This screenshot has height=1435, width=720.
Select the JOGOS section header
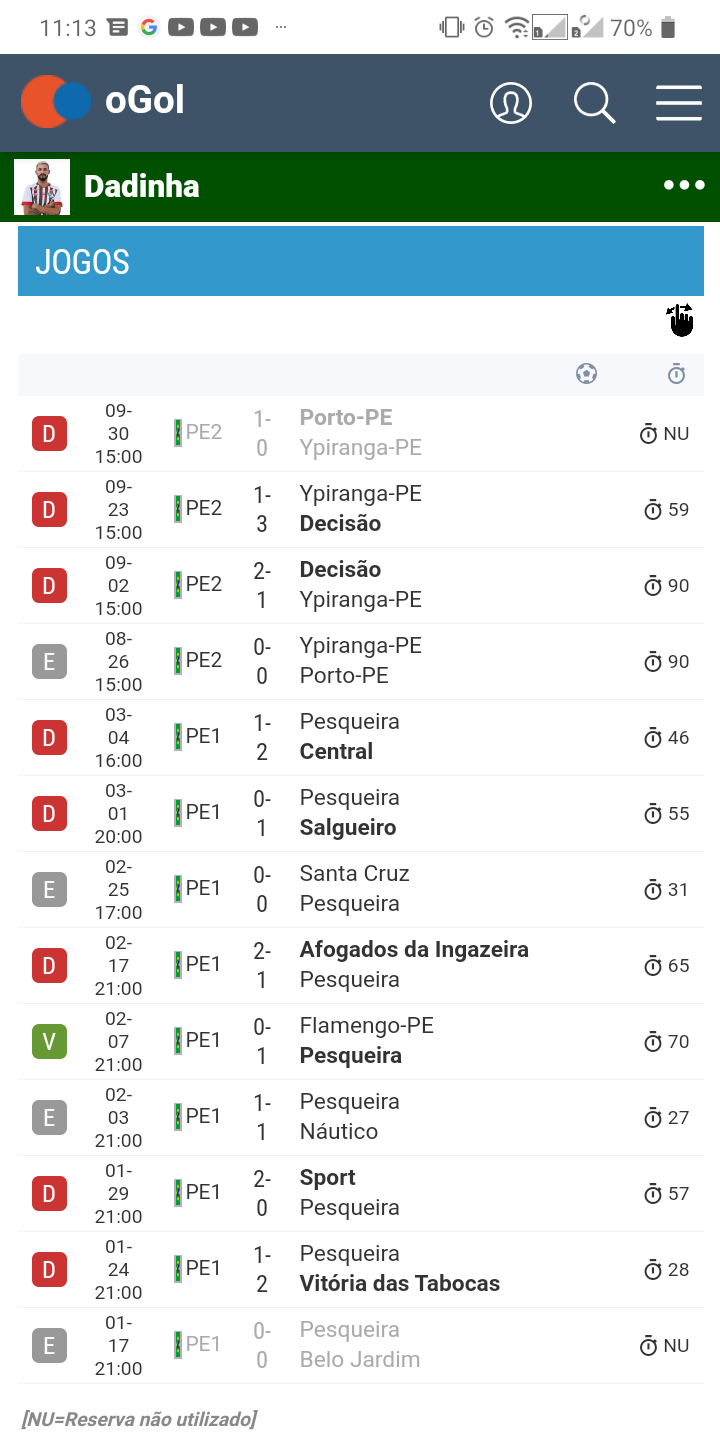coord(360,262)
